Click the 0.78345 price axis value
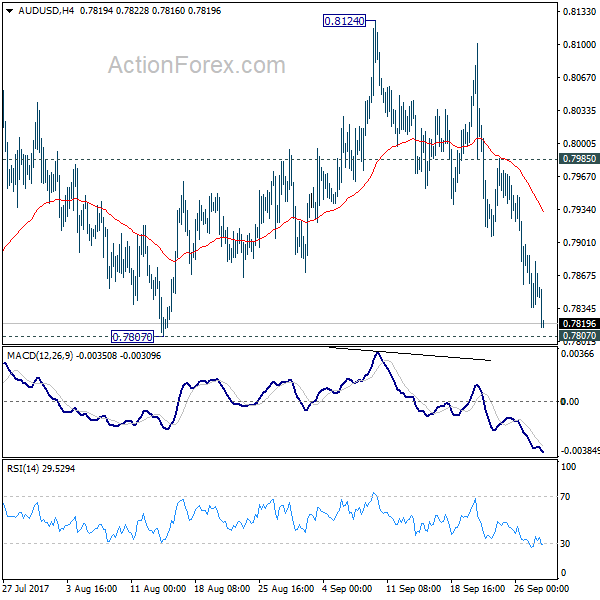Screen dimensions: 600x600 [x=579, y=308]
